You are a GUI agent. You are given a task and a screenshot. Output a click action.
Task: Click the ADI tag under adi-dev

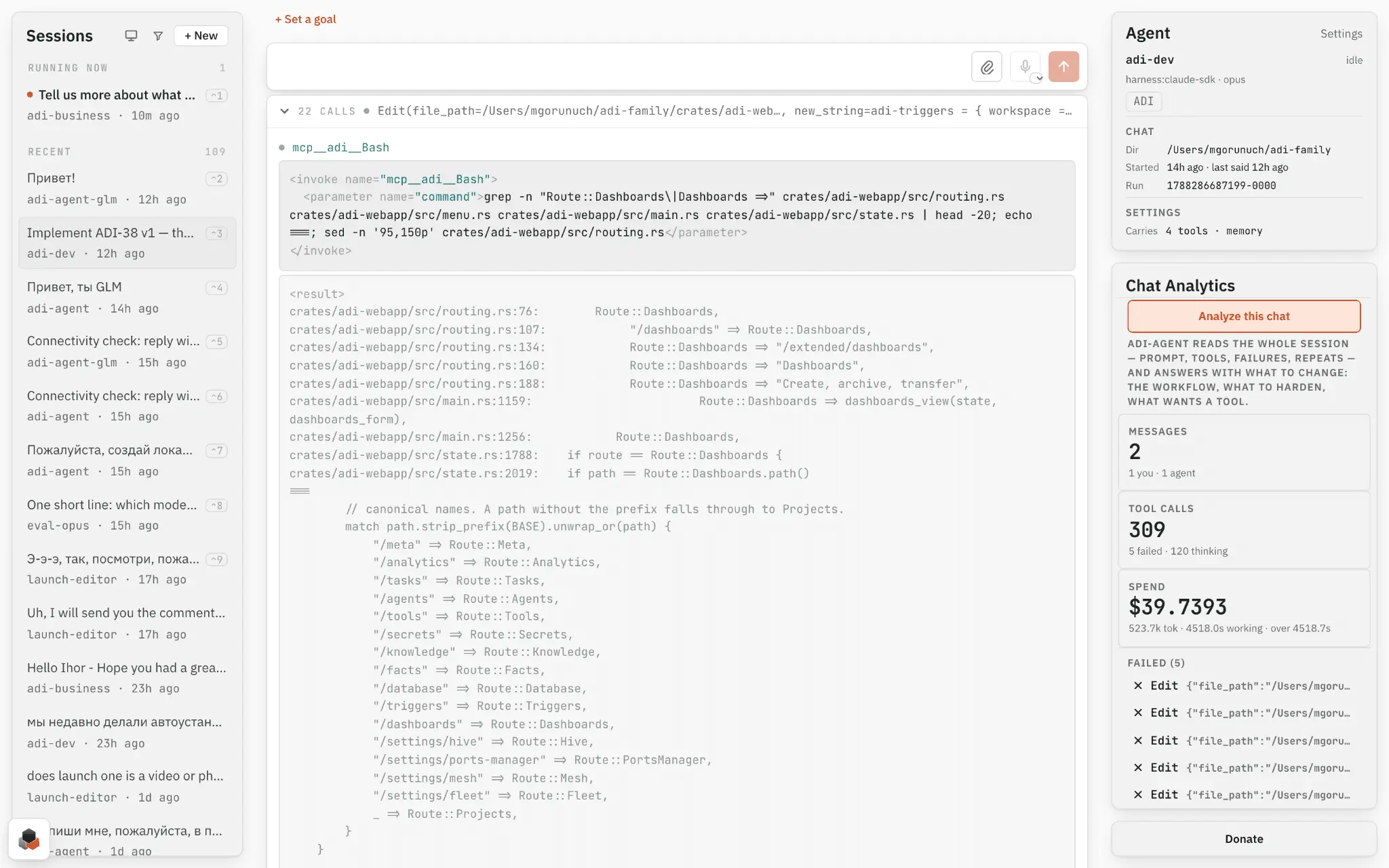point(1143,101)
